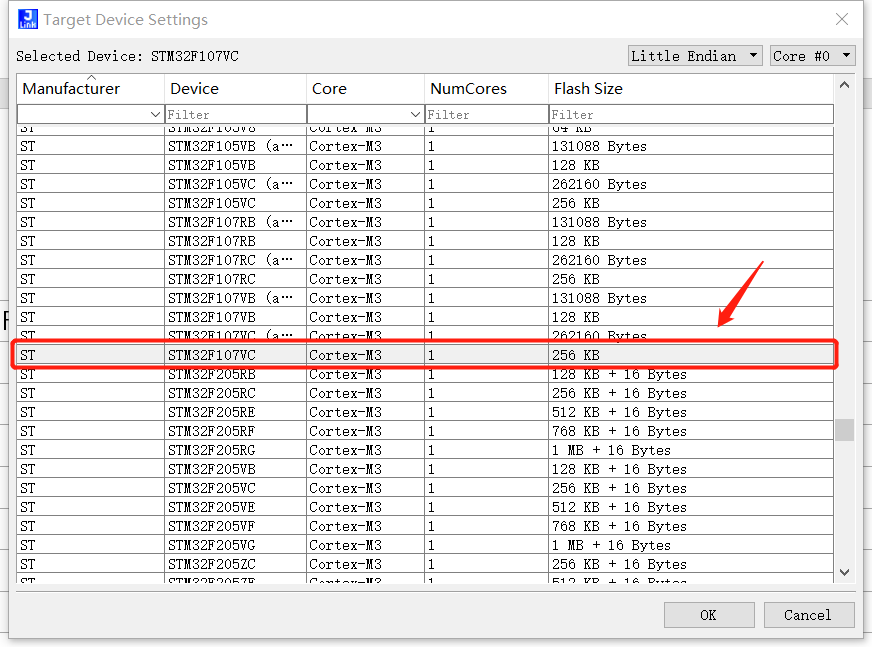Click the 768 KB + 16 Bytes cell for STM32F205RF
872x647 pixels.
[x=691, y=431]
